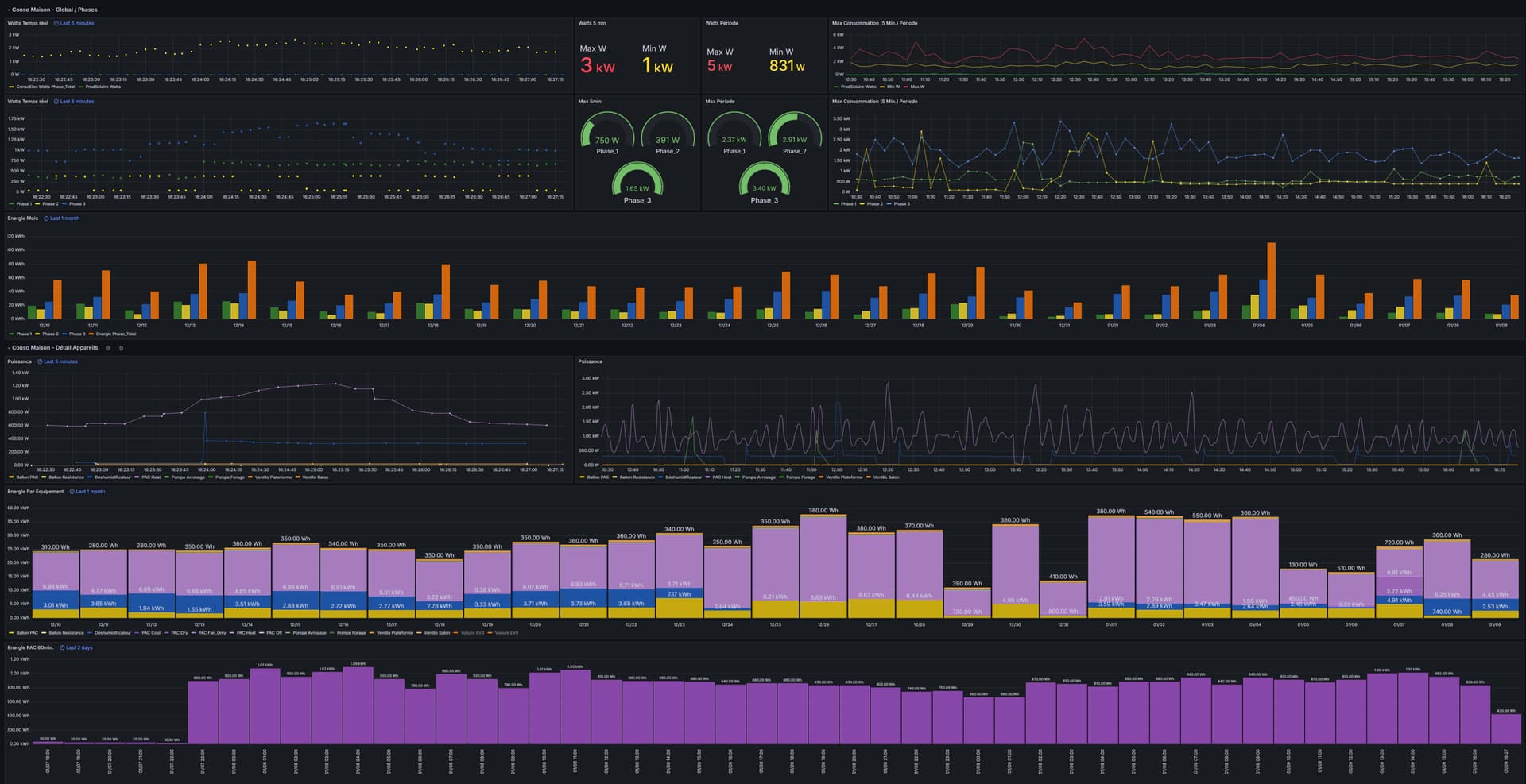Click the 3.40 kW Phase_3 gauge

click(x=765, y=183)
